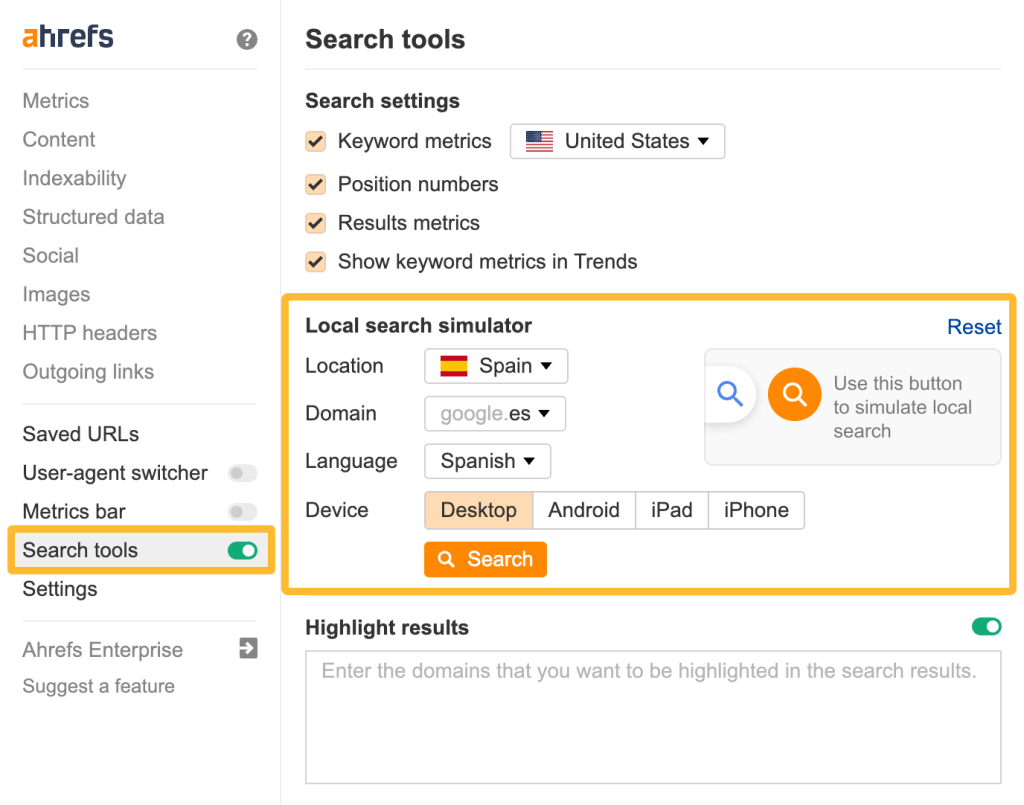
Task: Open the help question mark icon
Action: [246, 38]
